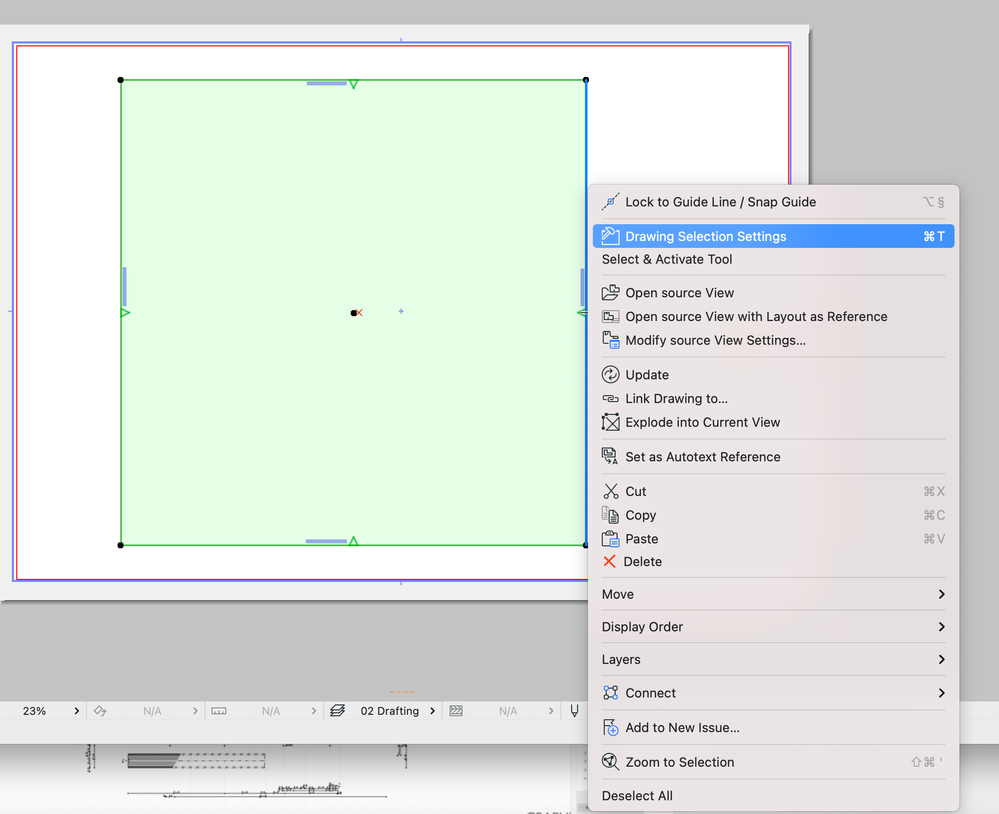Click the drawing's left edge green triangle
The width and height of the screenshot is (999, 814).
(126, 313)
